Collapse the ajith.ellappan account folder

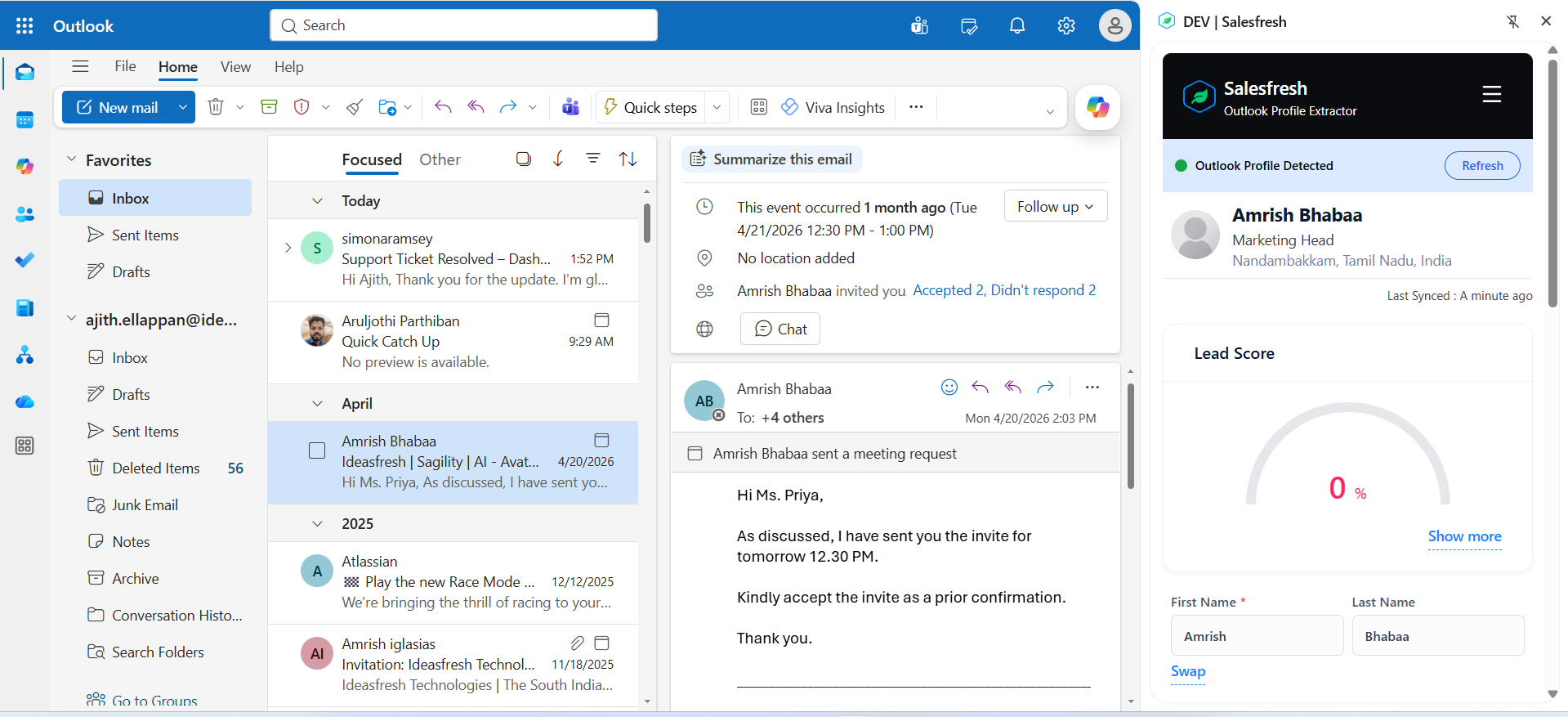click(x=71, y=319)
